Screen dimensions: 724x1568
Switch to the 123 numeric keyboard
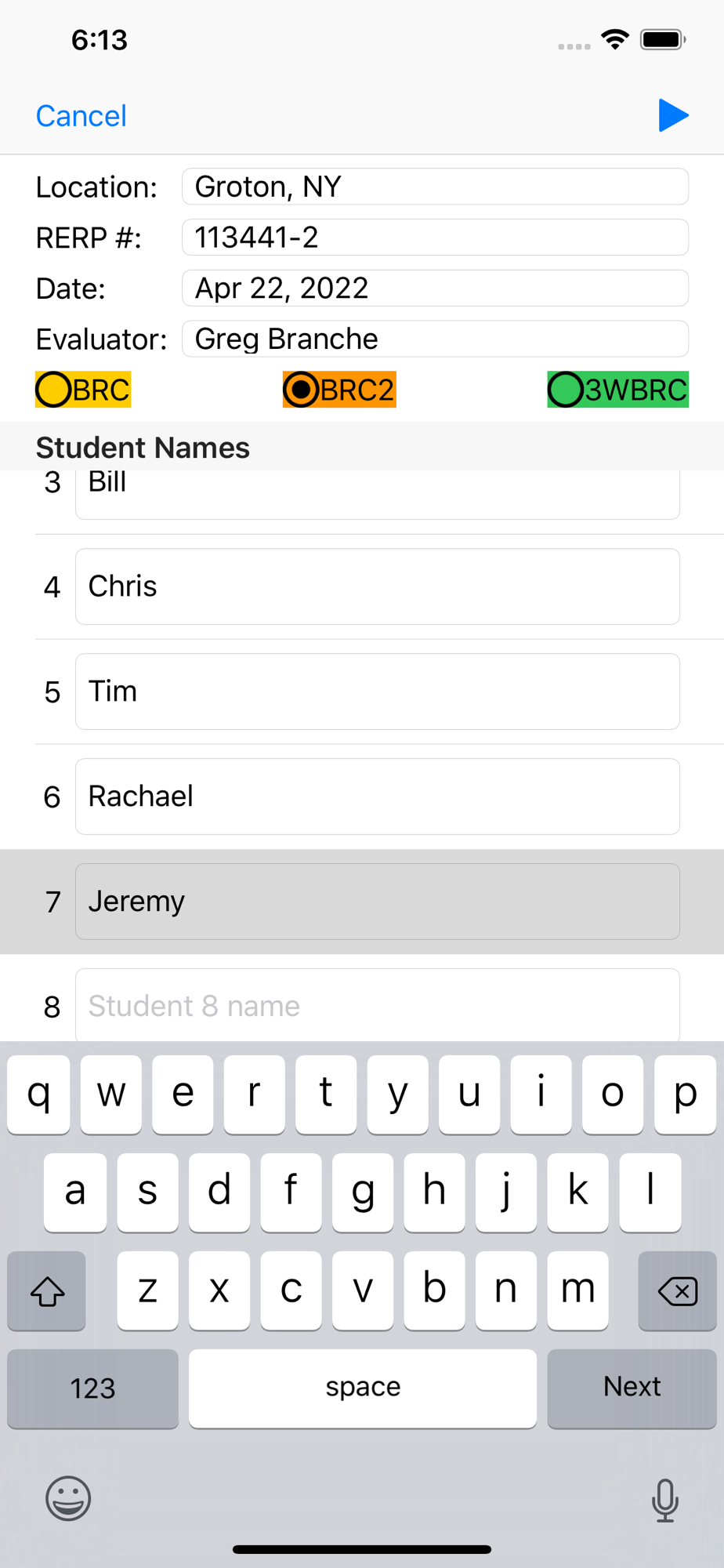coord(92,1388)
